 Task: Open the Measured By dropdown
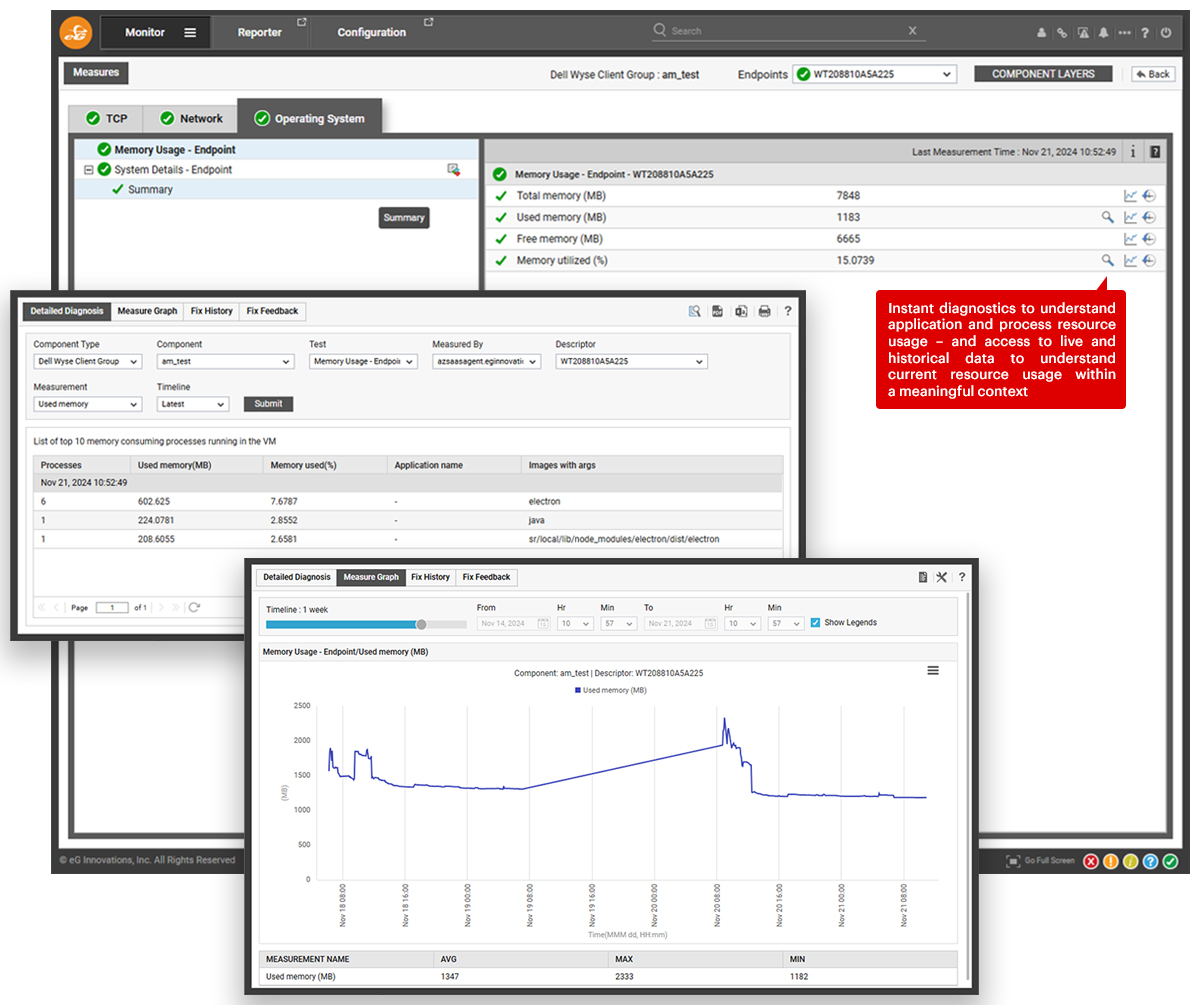486,361
